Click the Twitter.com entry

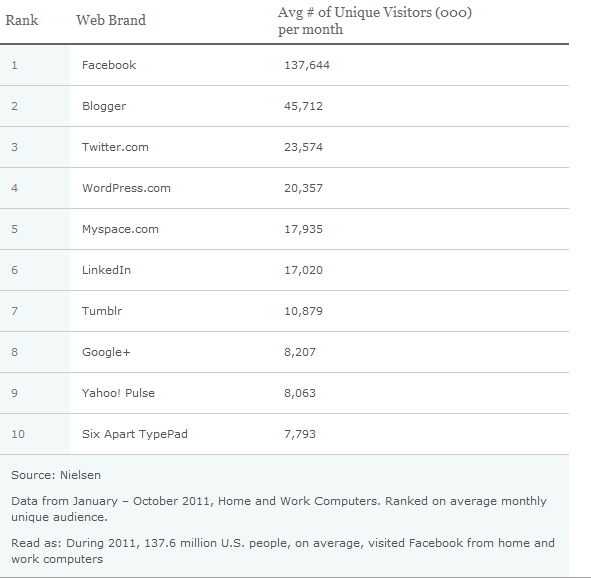pyautogui.click(x=115, y=147)
